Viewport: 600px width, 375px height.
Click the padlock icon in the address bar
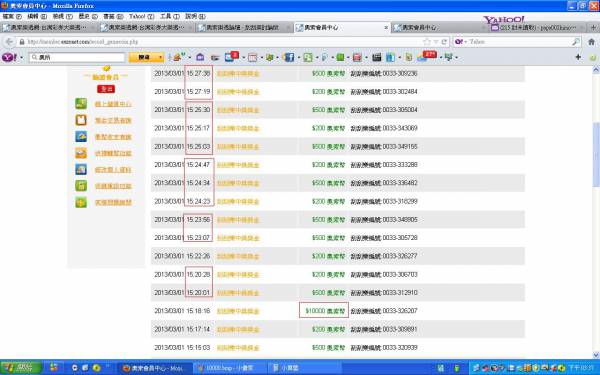22,42
